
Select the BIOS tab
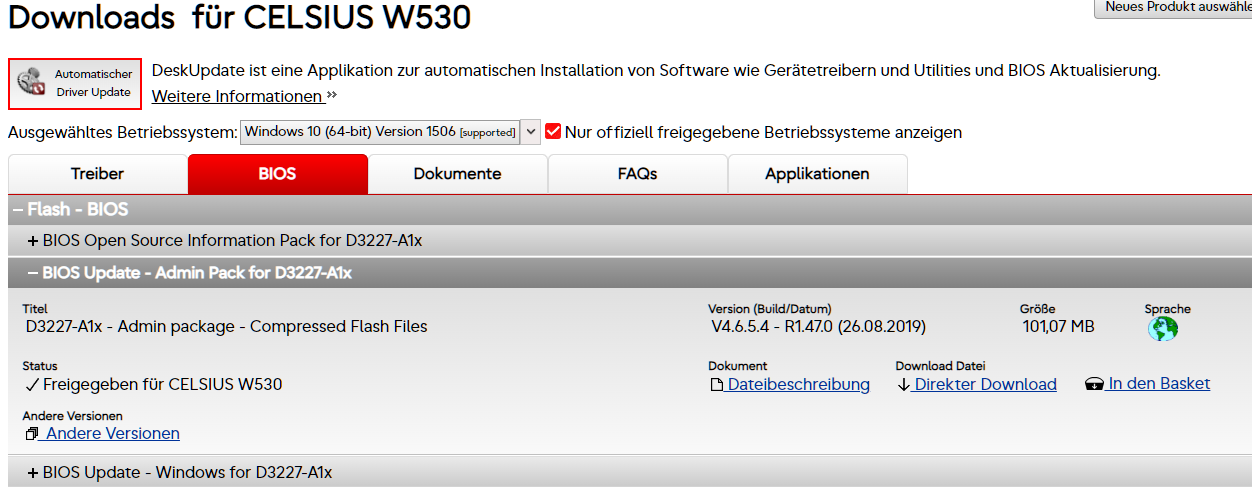click(x=278, y=174)
